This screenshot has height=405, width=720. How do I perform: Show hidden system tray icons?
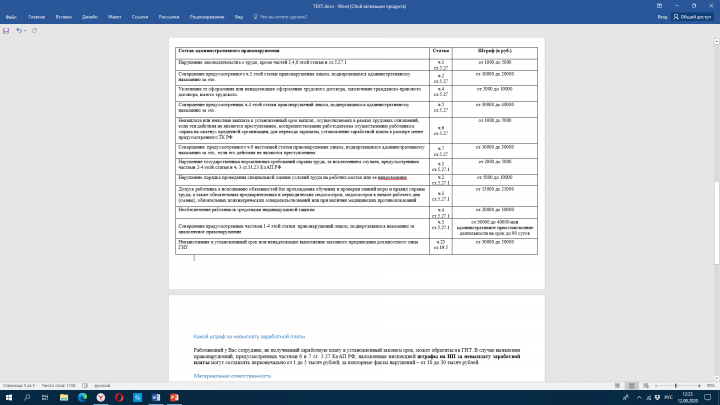639,398
